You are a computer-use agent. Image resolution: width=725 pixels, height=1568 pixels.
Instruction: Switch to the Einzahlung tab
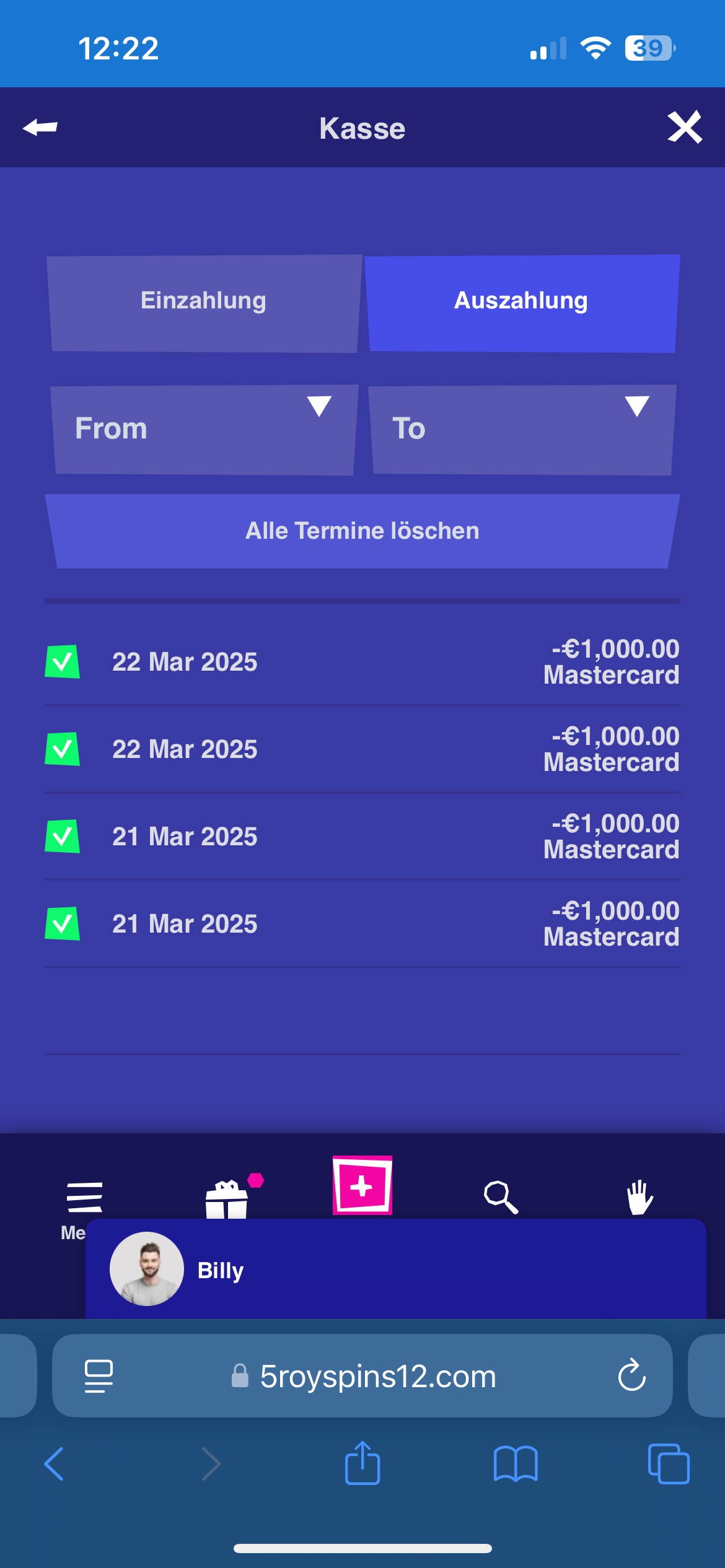[x=204, y=301]
